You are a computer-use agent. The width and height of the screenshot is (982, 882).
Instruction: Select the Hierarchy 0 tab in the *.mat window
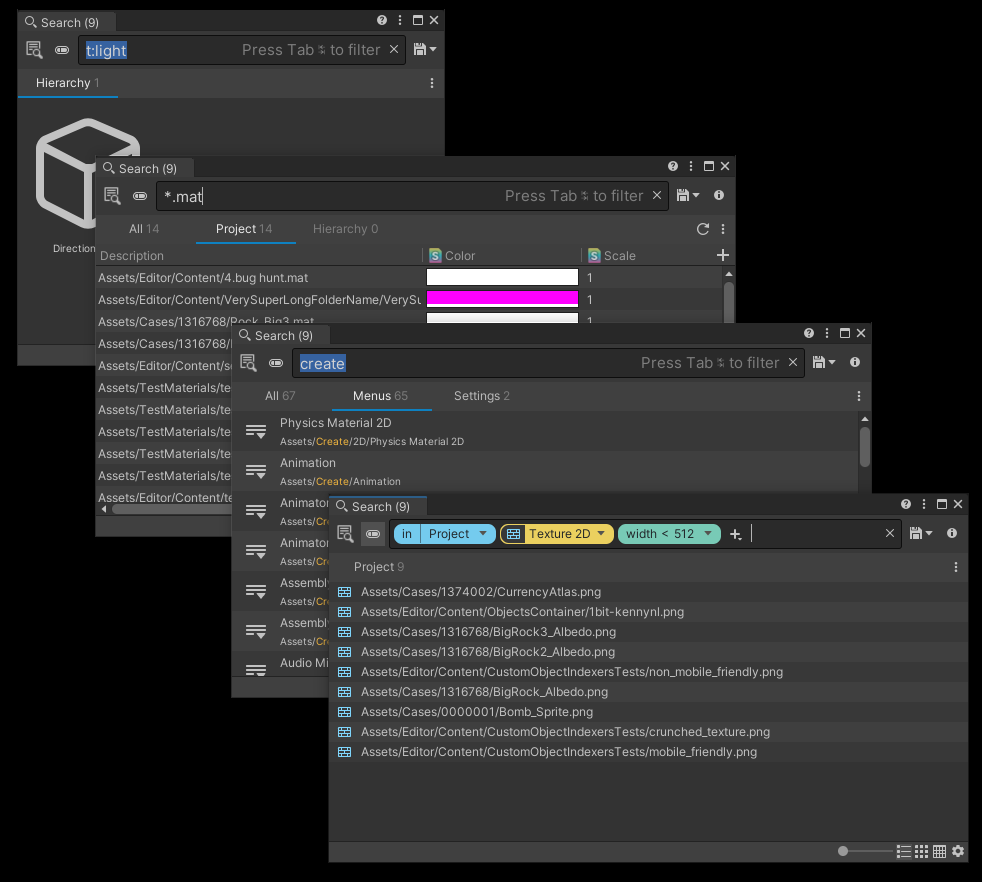point(345,229)
